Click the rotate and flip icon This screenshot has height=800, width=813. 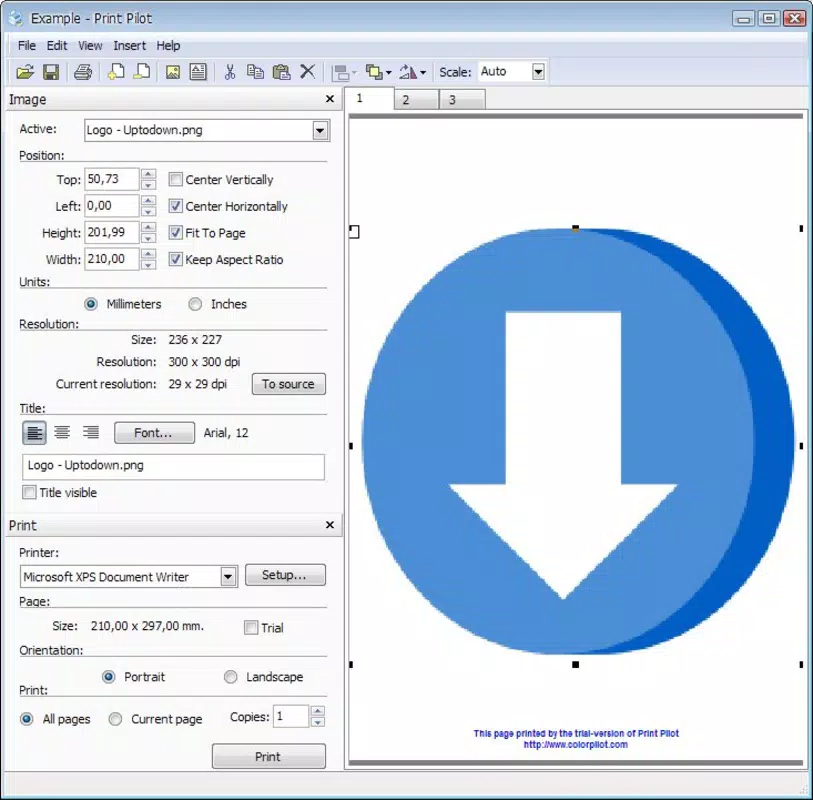coord(408,72)
